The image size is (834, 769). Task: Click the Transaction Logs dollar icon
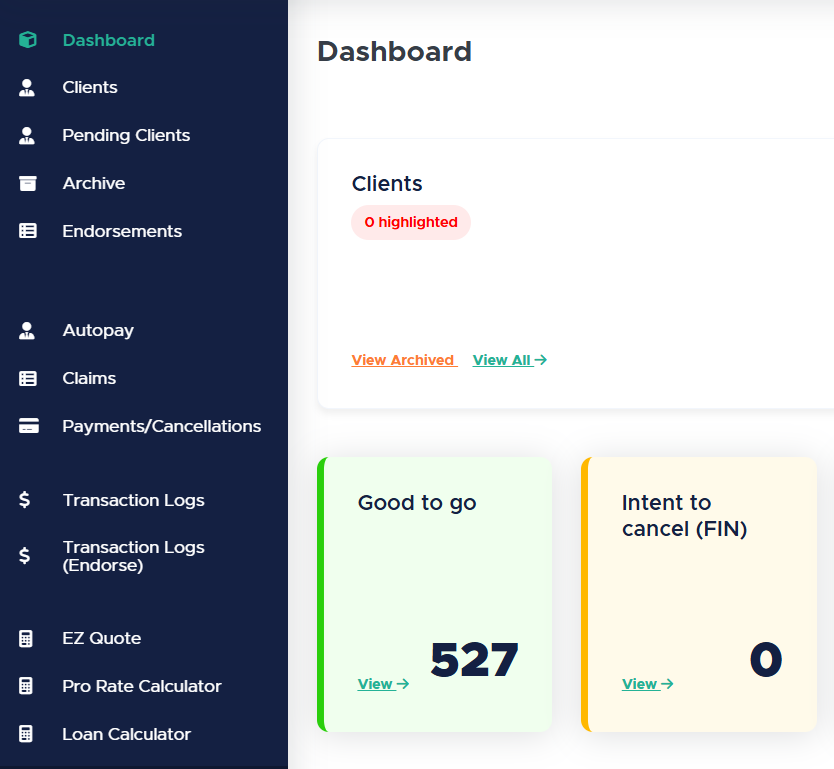pyautogui.click(x=25, y=500)
